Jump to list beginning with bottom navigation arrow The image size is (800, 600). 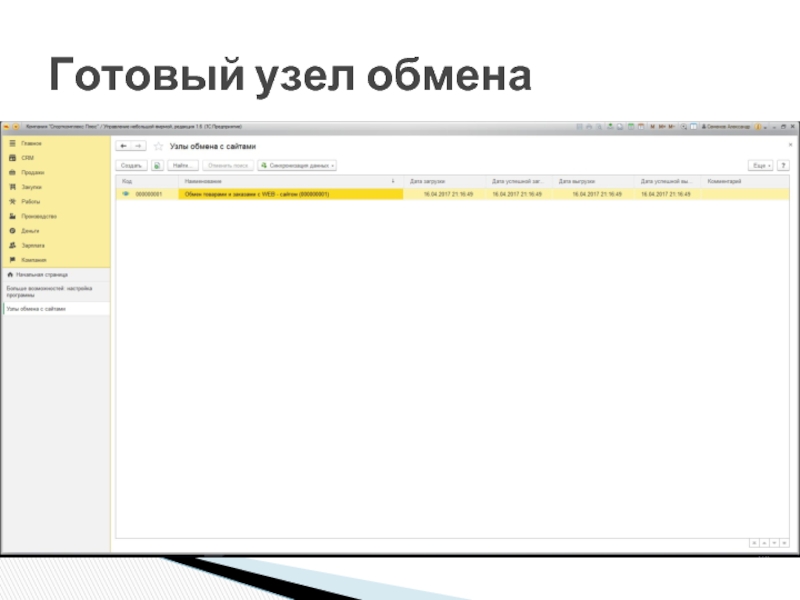click(x=754, y=543)
